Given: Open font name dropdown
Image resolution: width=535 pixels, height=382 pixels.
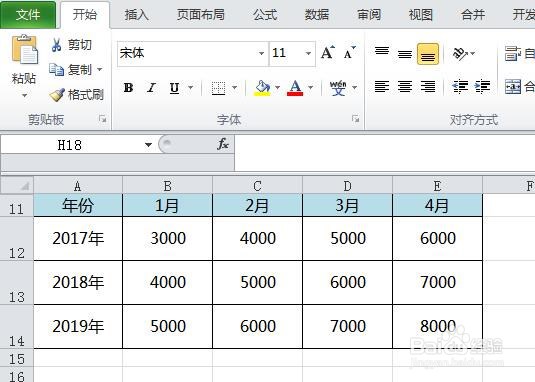Looking at the screenshot, I should (261, 54).
